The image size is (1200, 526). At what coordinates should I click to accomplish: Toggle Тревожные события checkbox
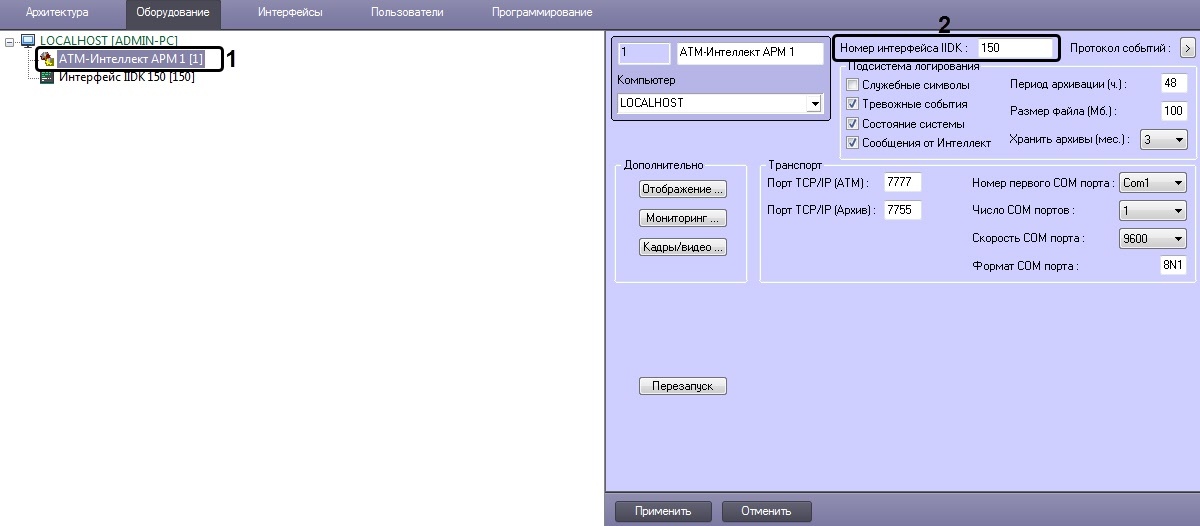tap(853, 104)
